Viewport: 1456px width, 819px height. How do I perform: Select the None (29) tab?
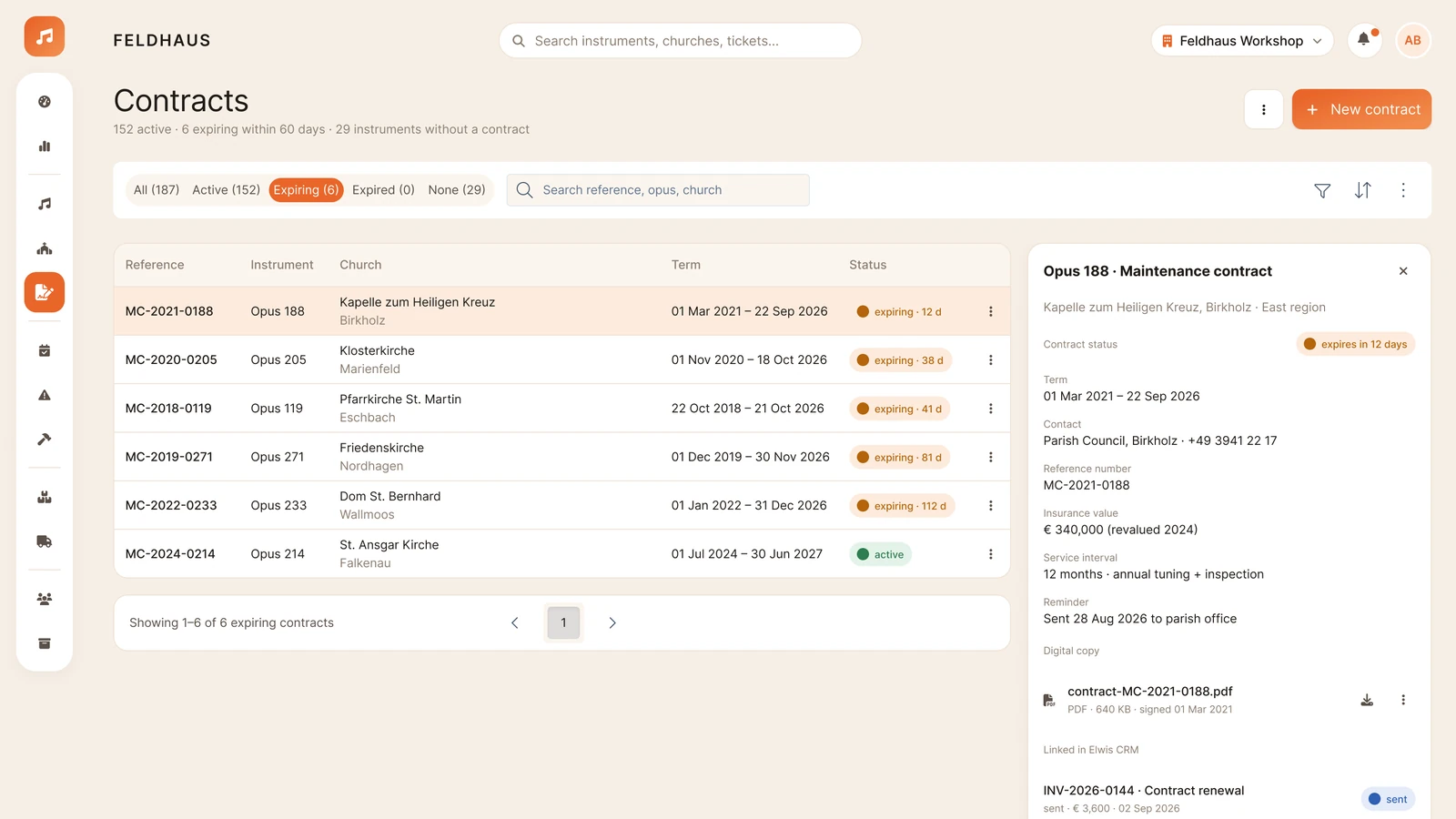457,190
